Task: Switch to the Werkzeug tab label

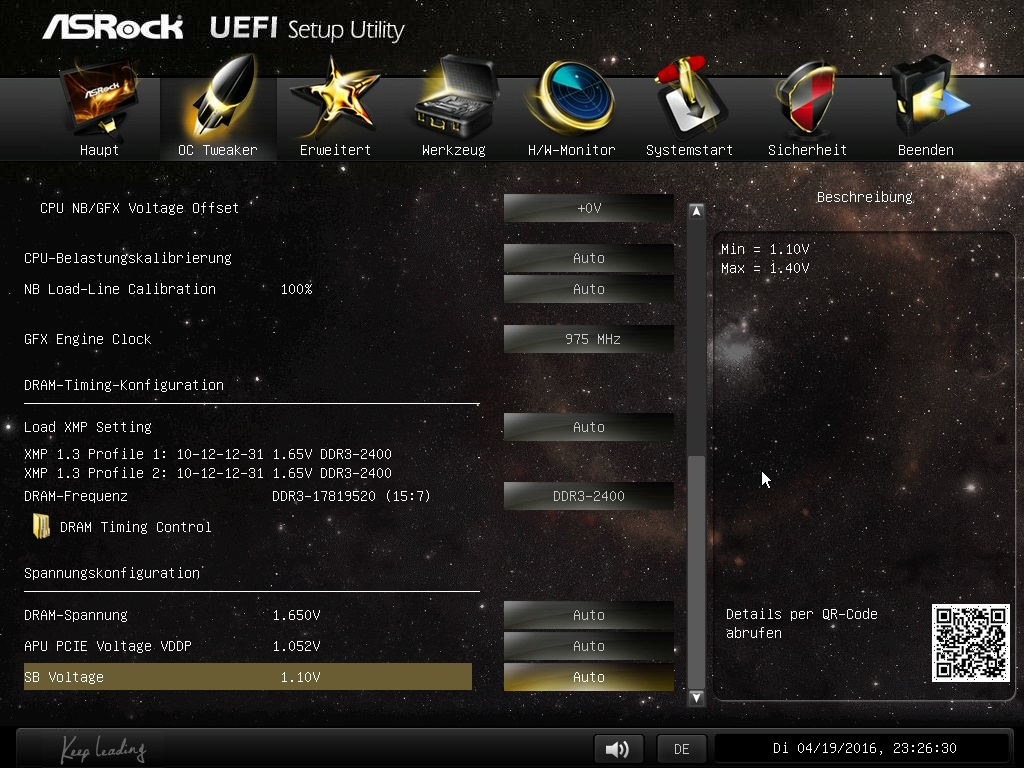Action: pos(454,150)
